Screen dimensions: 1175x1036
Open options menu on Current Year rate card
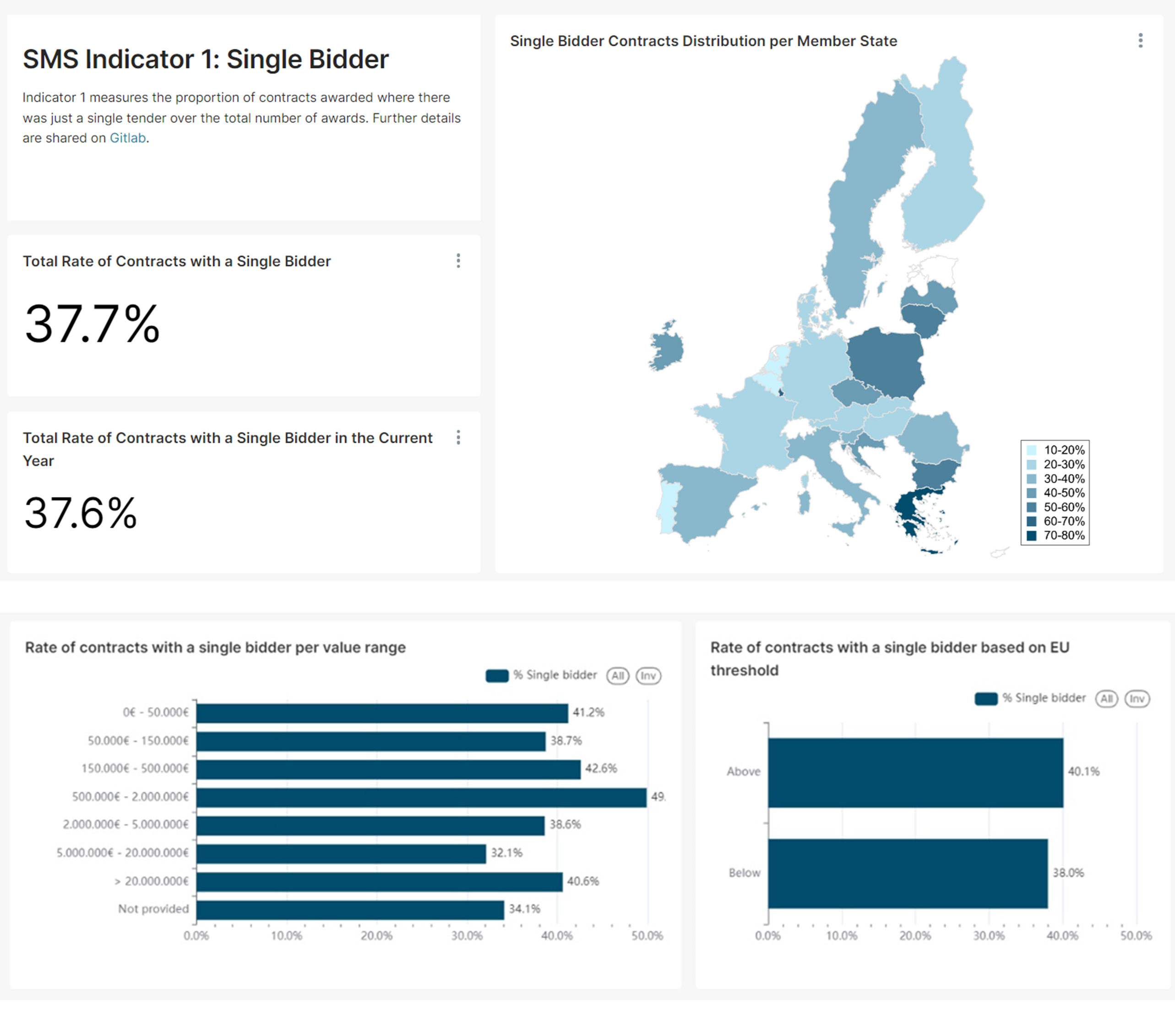tap(458, 438)
